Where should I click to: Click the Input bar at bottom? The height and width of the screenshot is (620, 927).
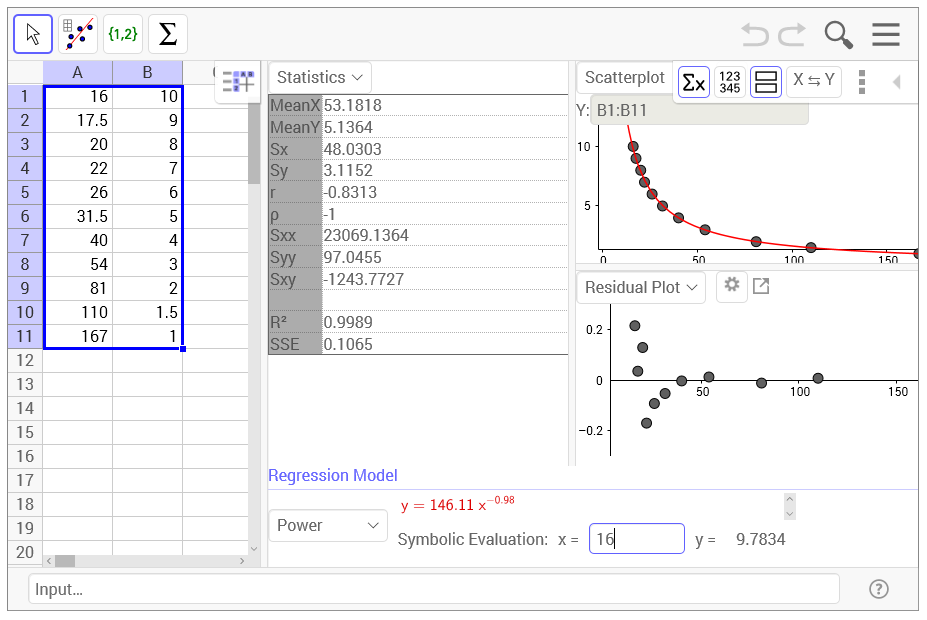[433, 589]
